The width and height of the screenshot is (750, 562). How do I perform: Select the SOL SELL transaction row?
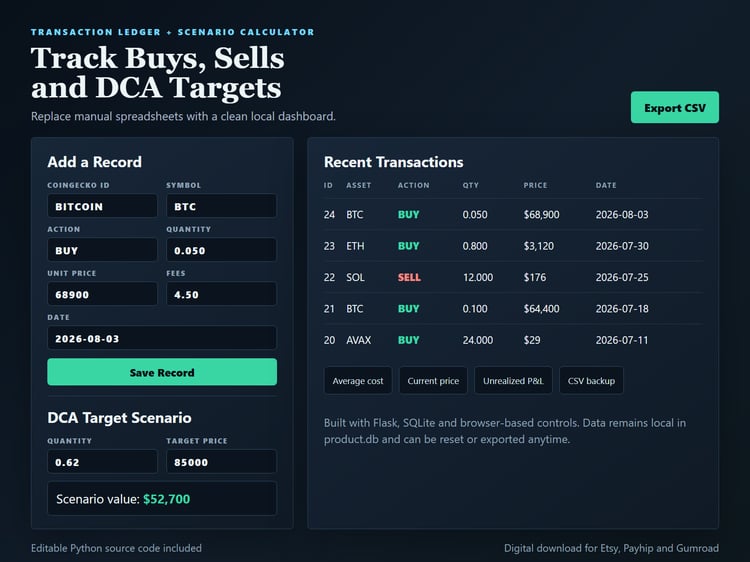[x=513, y=277]
